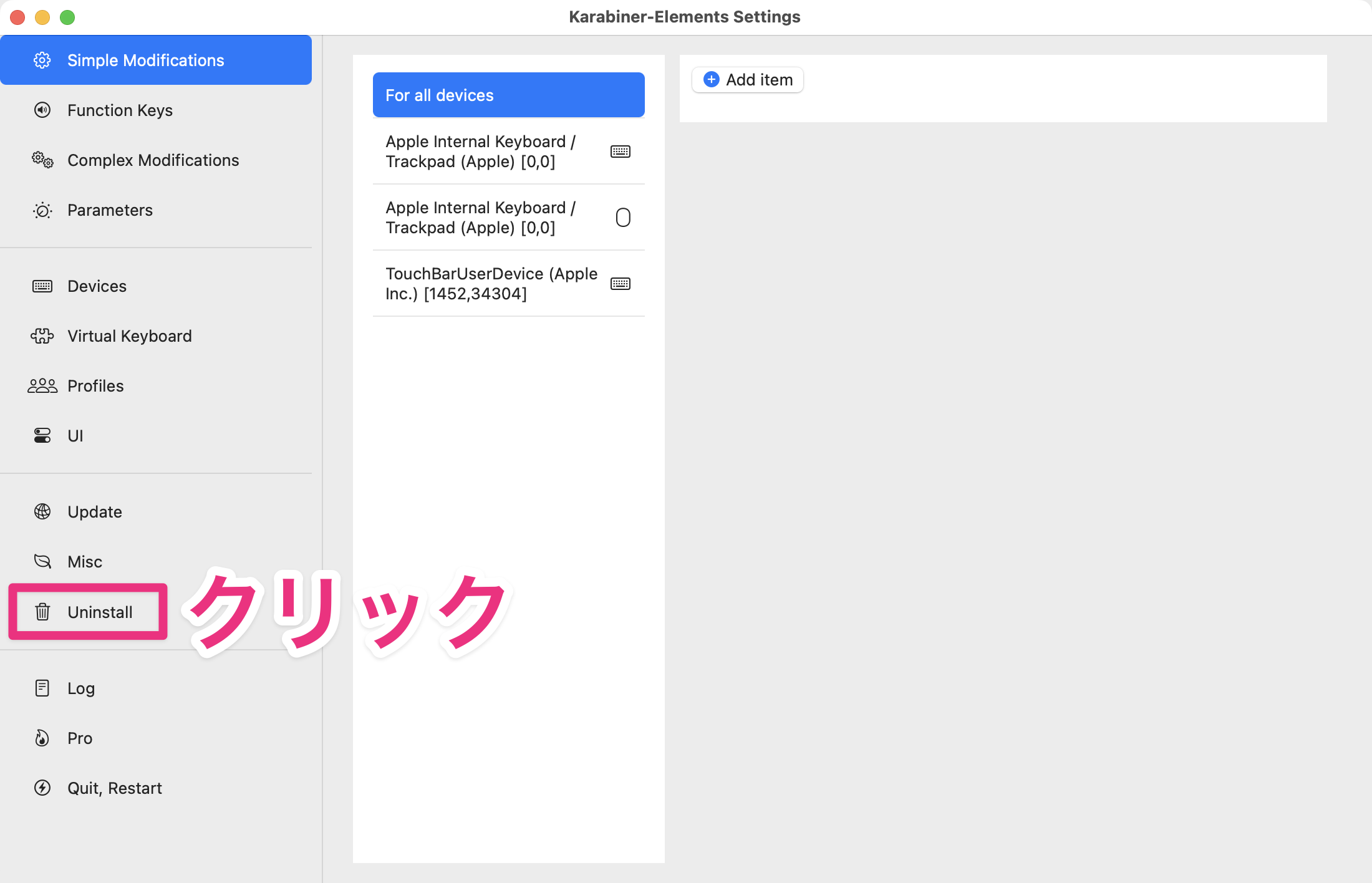This screenshot has width=1372, height=883.
Task: Click the Update globe icon
Action: [x=42, y=511]
